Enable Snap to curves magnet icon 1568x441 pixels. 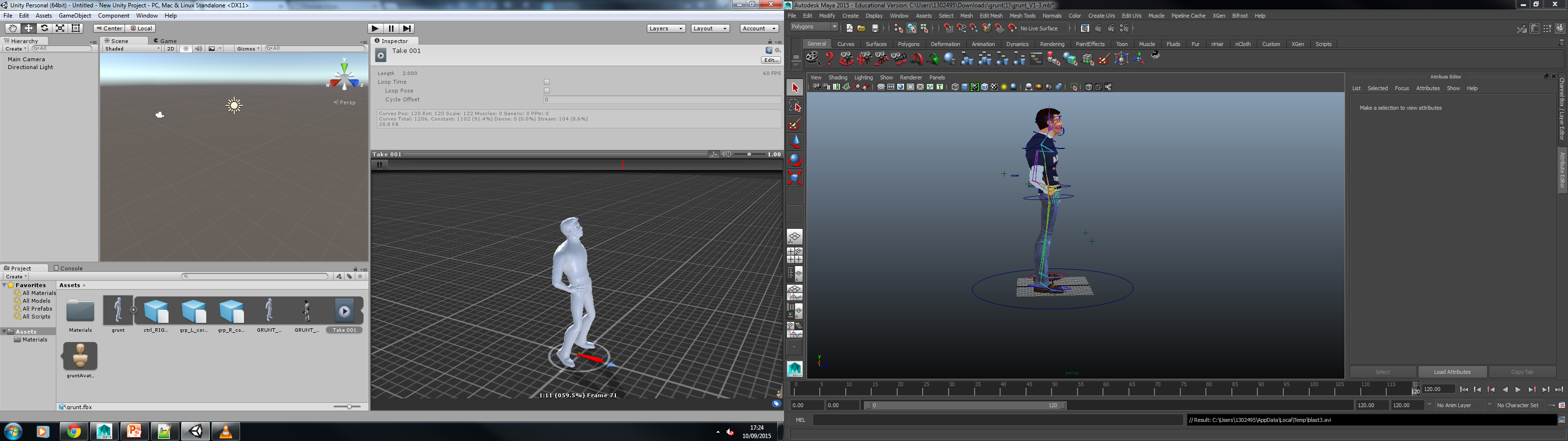pyautogui.click(x=961, y=28)
